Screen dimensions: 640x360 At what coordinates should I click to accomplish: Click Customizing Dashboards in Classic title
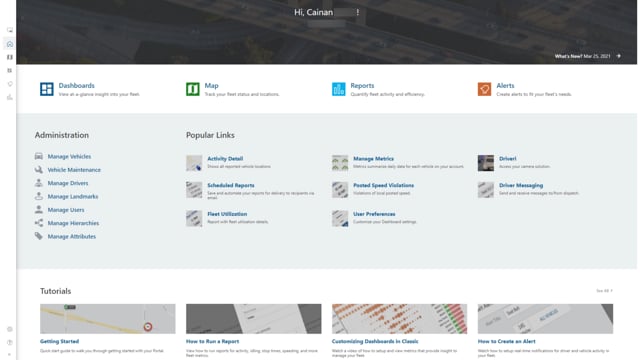375,341
